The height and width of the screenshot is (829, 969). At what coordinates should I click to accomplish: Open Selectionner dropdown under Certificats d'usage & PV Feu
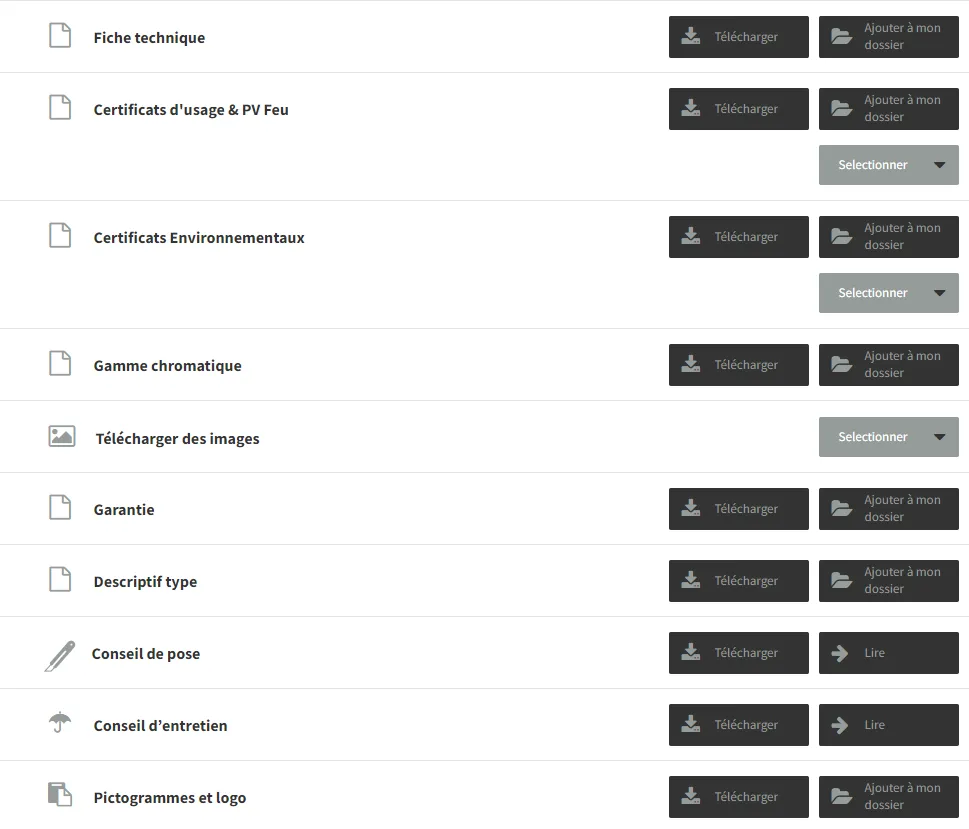click(888, 165)
